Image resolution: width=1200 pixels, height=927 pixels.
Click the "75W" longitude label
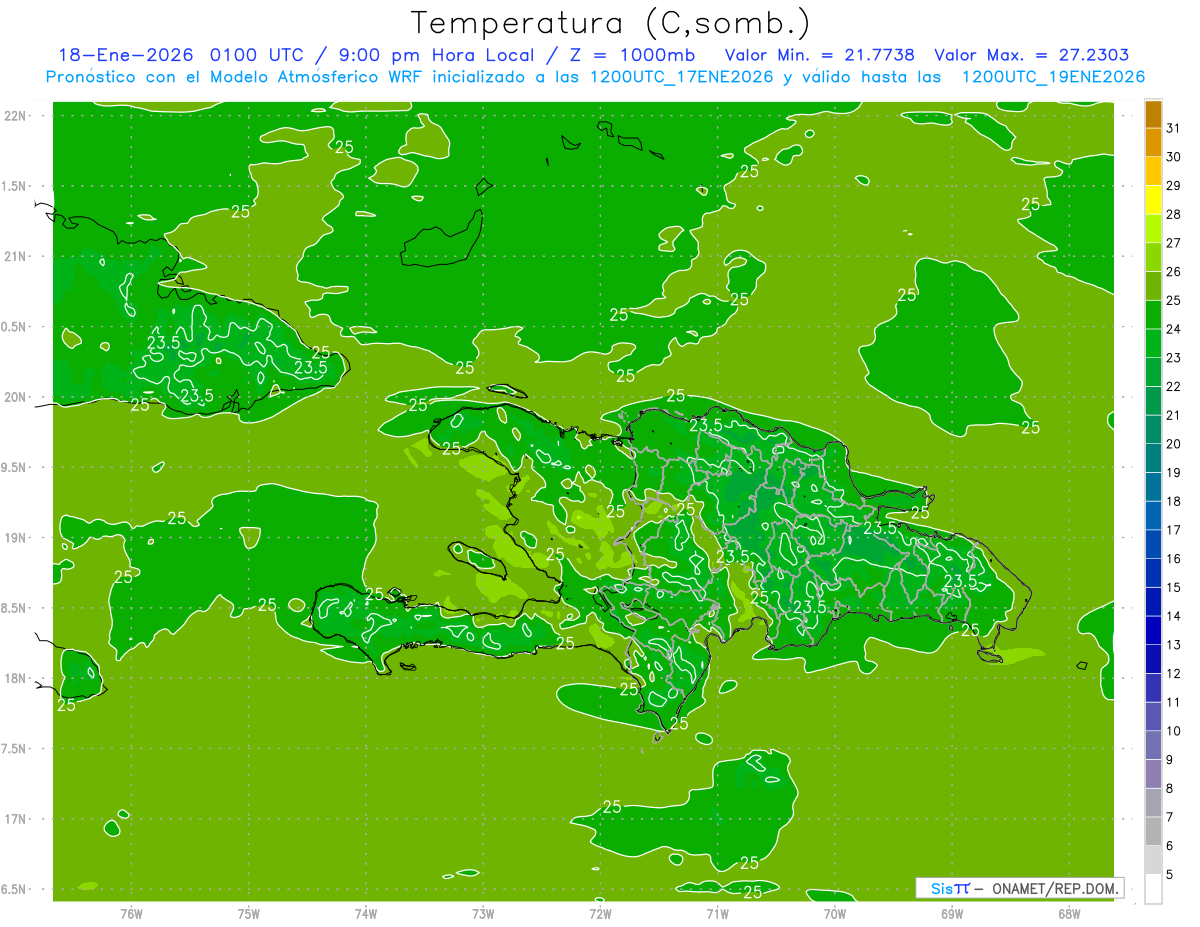[249, 913]
